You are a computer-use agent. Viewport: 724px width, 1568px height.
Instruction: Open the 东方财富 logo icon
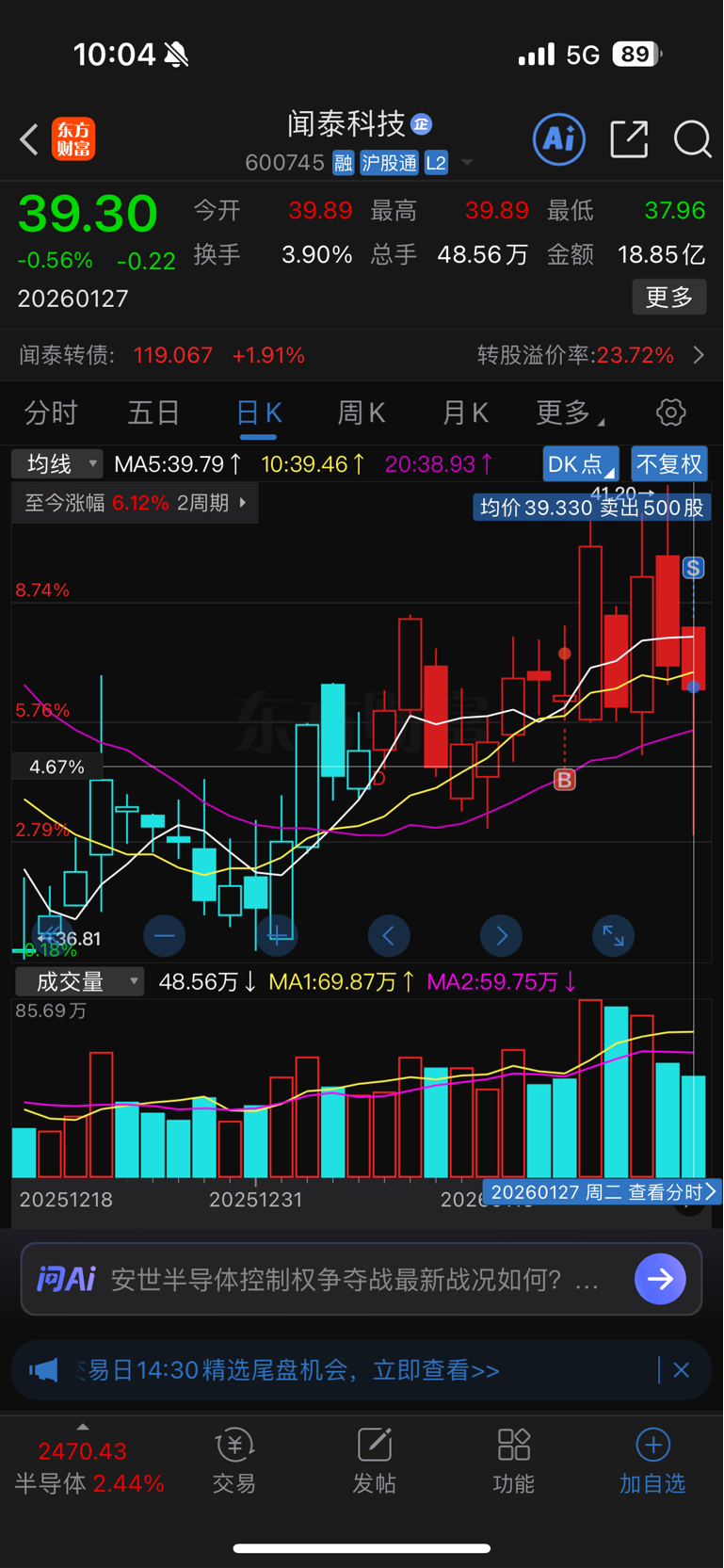[x=73, y=139]
